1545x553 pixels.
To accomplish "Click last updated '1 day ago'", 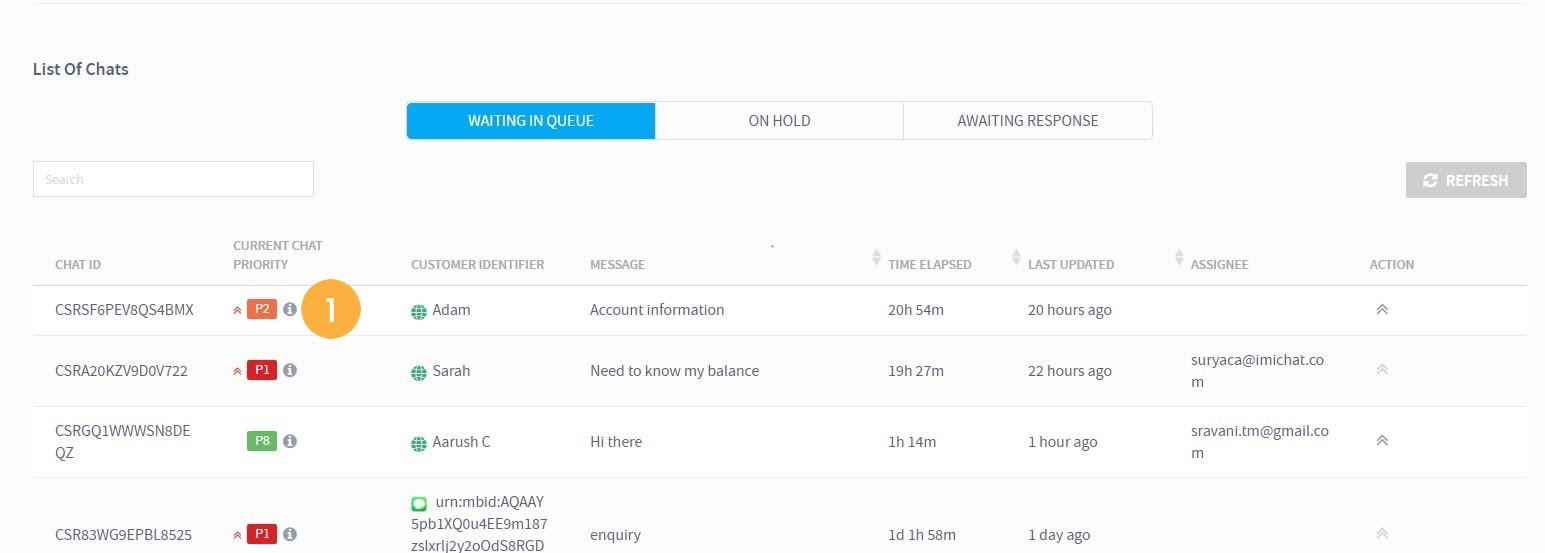I will click(1059, 535).
